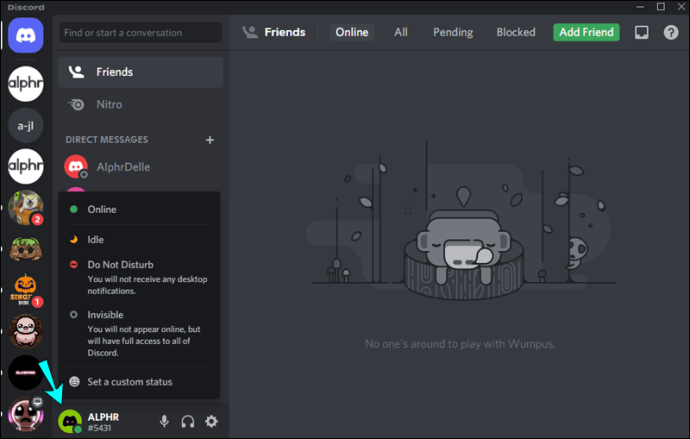Click the ALPHR #5431 username text

click(x=103, y=422)
